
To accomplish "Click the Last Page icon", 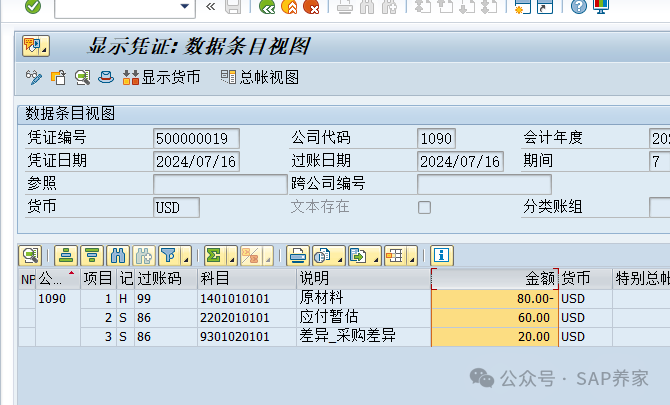I will point(489,6).
